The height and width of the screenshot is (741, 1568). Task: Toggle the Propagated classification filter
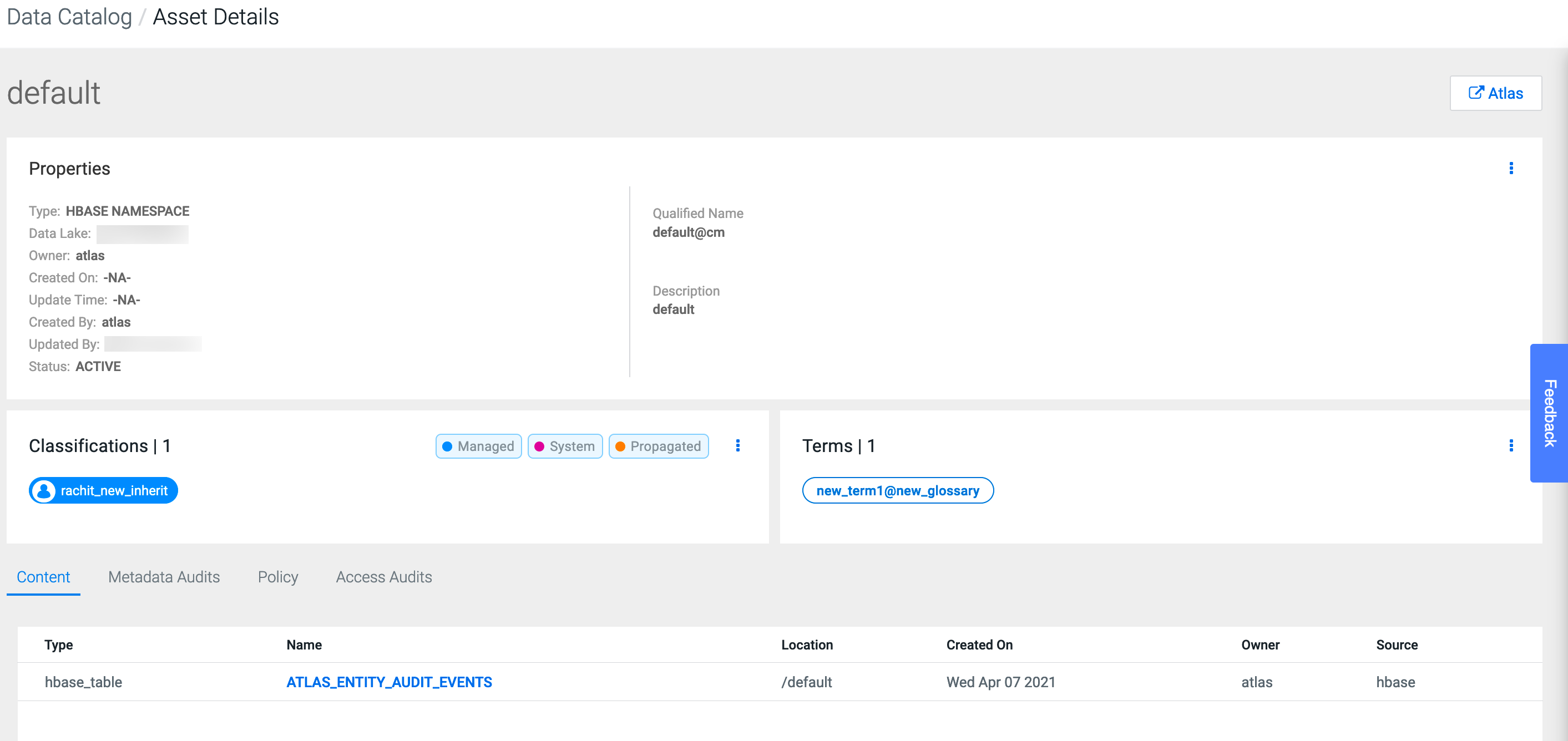(x=665, y=446)
